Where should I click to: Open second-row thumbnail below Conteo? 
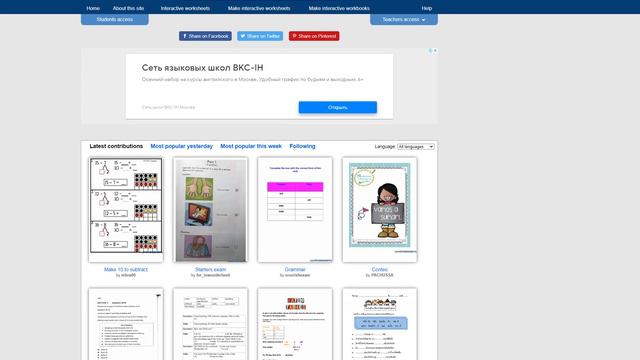coord(380,324)
